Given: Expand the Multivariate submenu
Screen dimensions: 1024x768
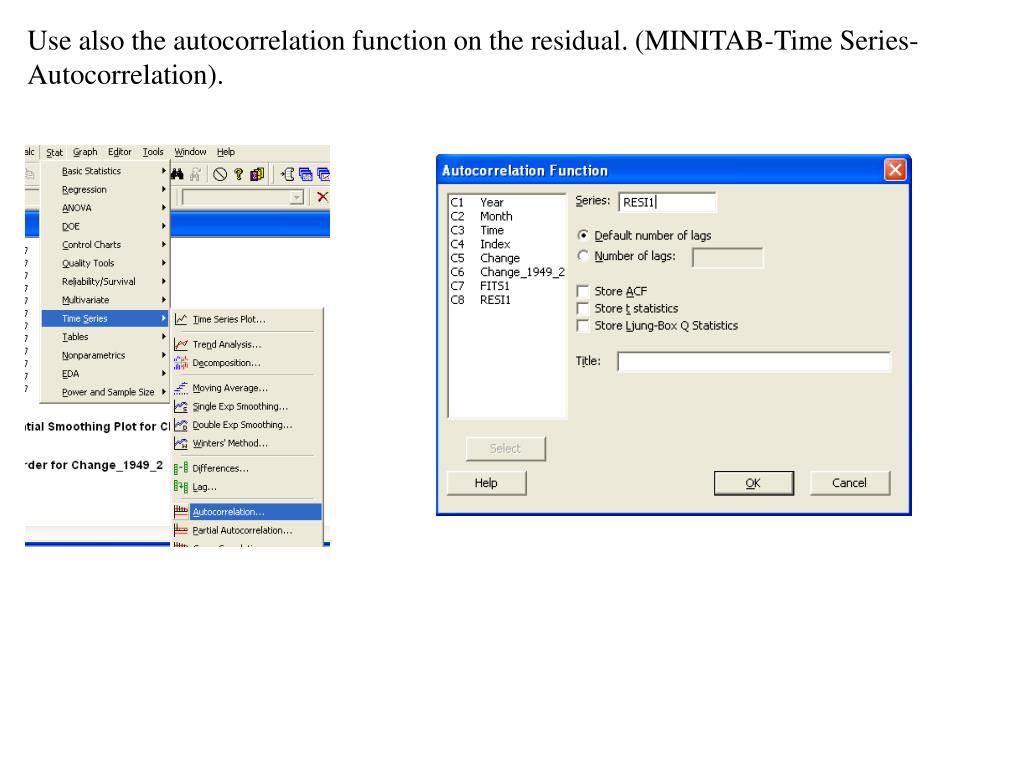Looking at the screenshot, I should (x=104, y=300).
